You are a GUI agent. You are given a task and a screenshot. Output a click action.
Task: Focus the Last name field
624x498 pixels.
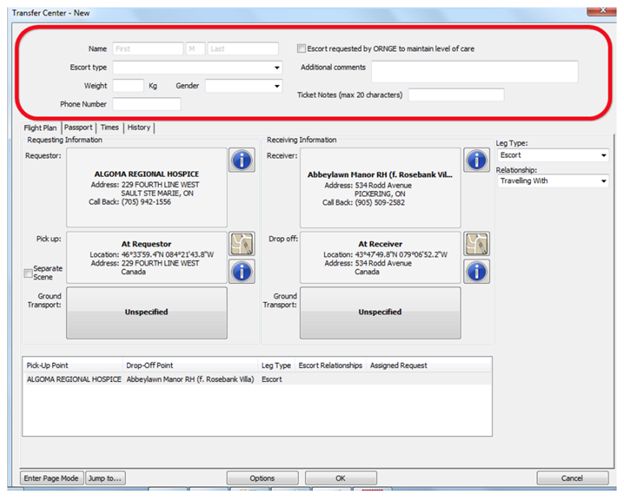point(243,49)
